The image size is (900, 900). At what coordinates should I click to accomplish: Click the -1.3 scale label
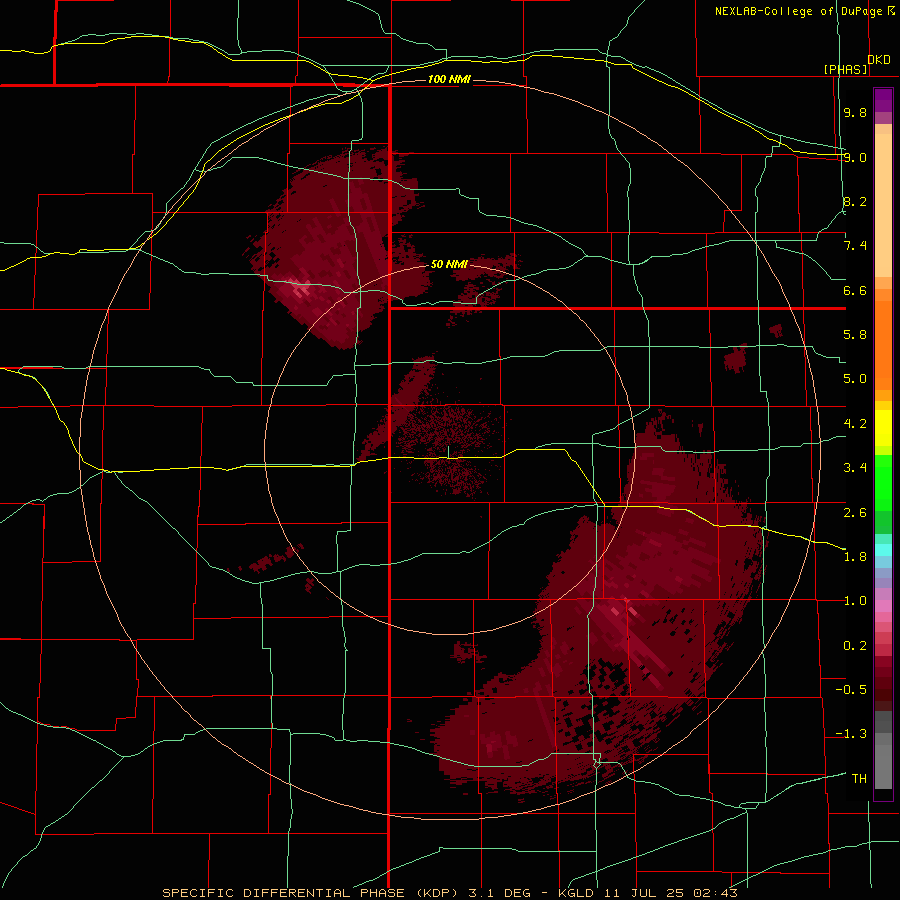[x=851, y=734]
